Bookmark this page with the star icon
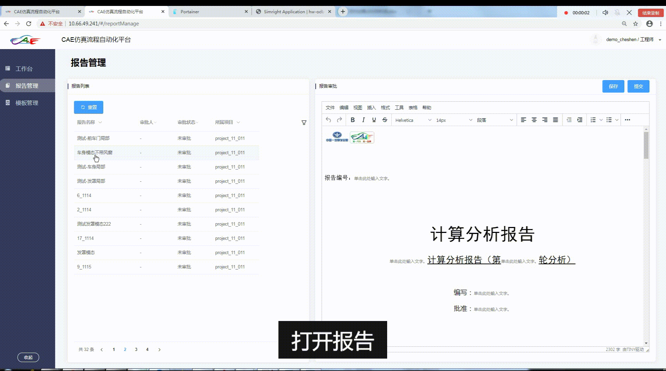 (635, 24)
